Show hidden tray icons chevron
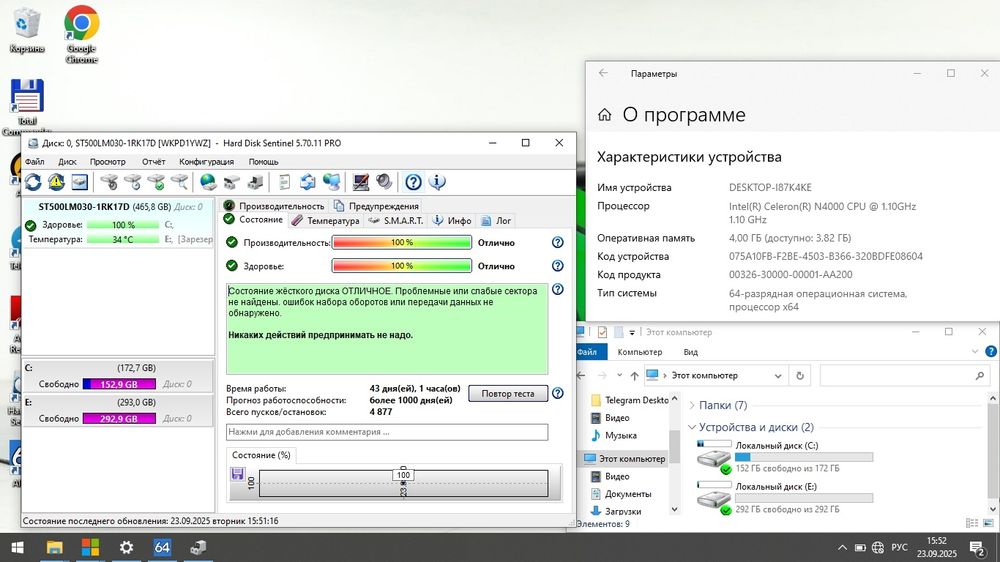 tap(842, 547)
